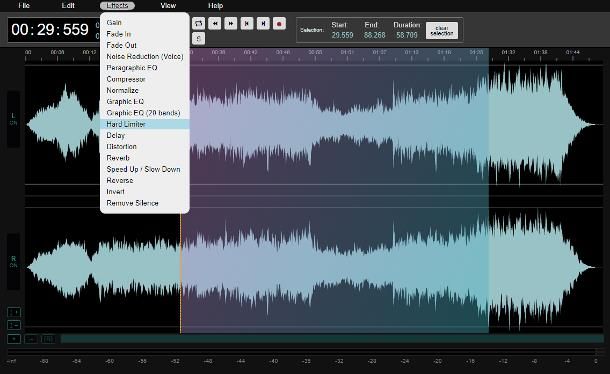Select the highlighted Hard Limiter effect
The image size is (610, 374).
(x=145, y=124)
